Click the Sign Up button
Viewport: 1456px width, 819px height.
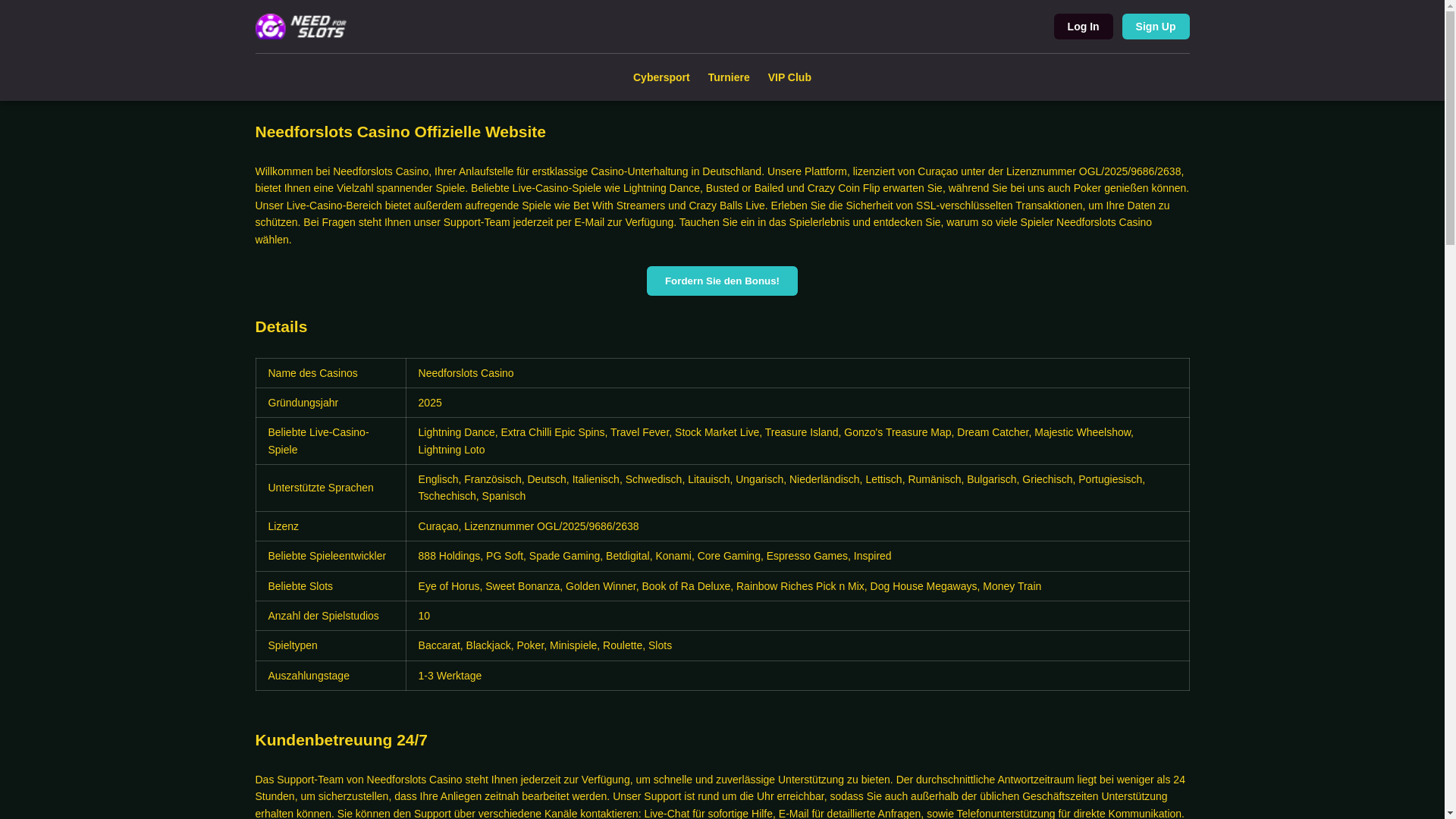click(1156, 27)
